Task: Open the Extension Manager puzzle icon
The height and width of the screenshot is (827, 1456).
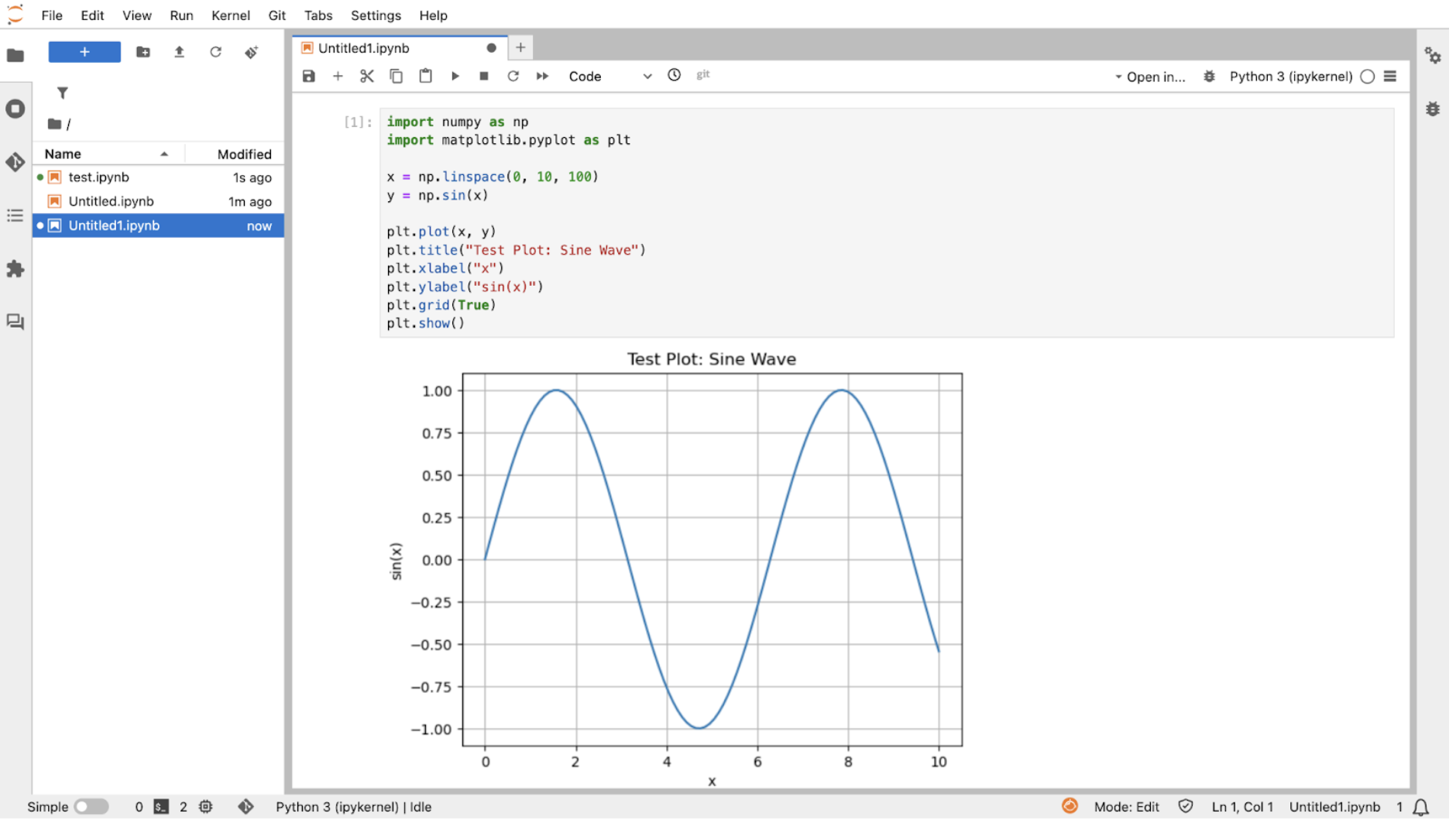Action: pyautogui.click(x=15, y=269)
